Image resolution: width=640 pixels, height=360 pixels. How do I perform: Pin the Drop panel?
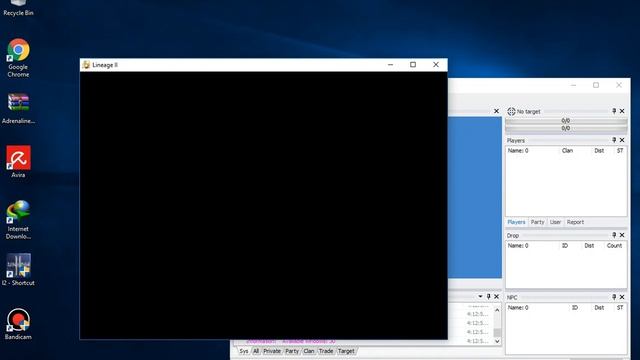(x=614, y=235)
